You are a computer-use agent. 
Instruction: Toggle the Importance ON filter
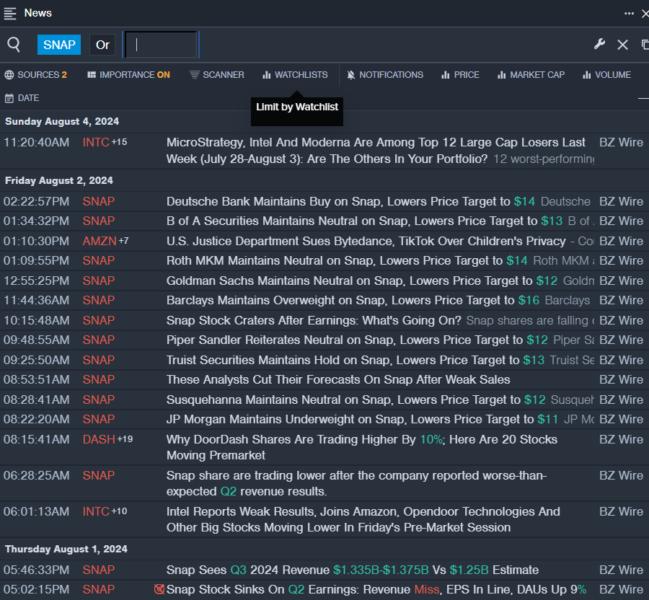129,75
